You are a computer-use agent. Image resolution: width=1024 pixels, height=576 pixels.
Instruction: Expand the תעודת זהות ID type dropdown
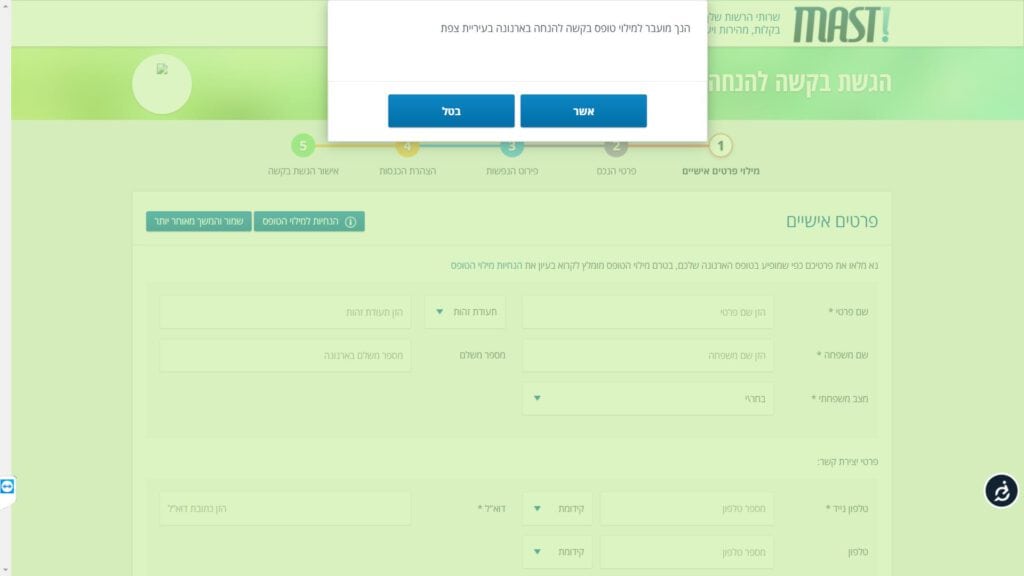(465, 312)
